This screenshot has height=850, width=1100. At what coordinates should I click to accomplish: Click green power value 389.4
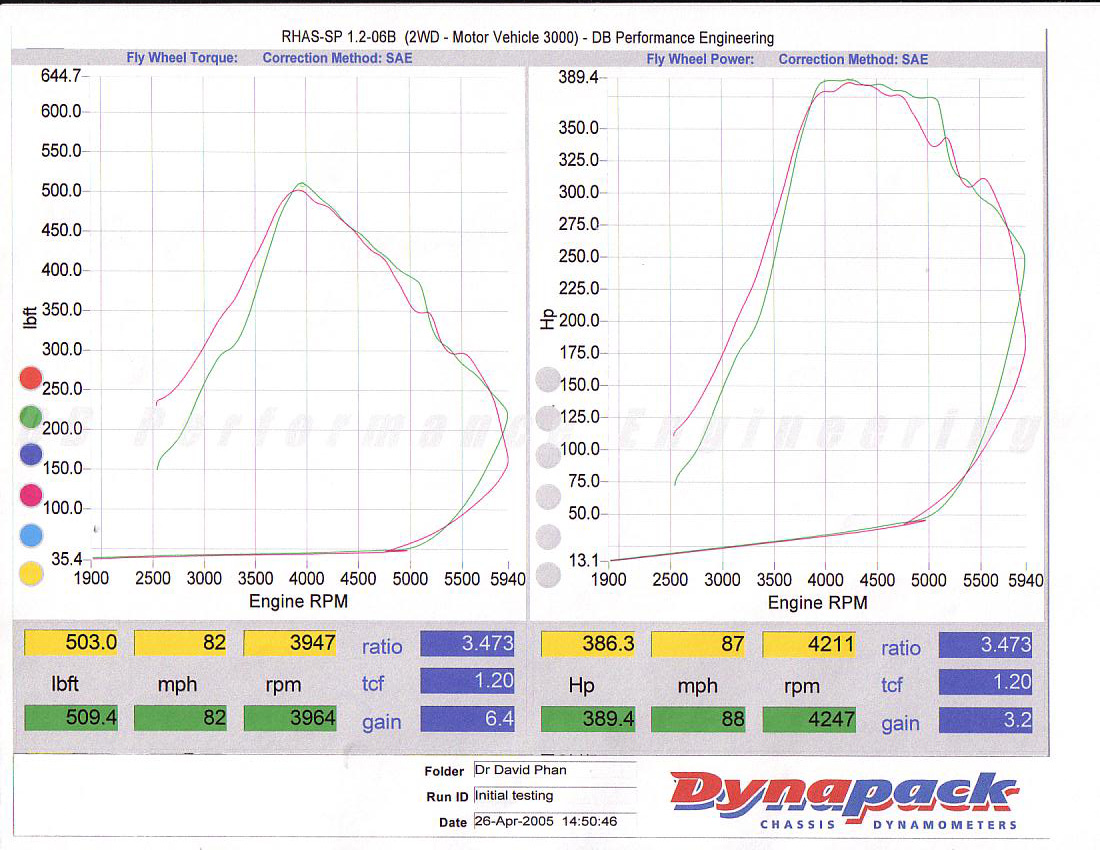pos(588,719)
